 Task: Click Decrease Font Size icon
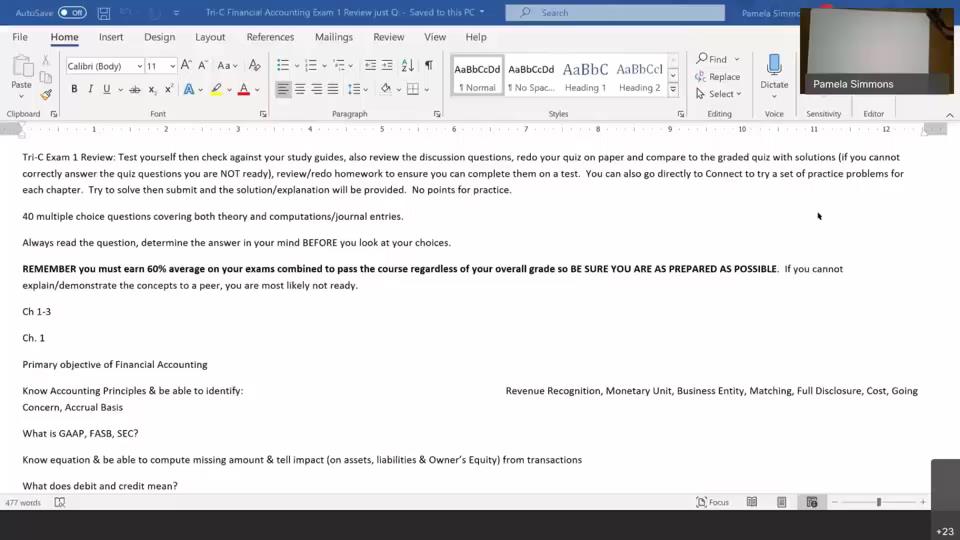pos(203,65)
